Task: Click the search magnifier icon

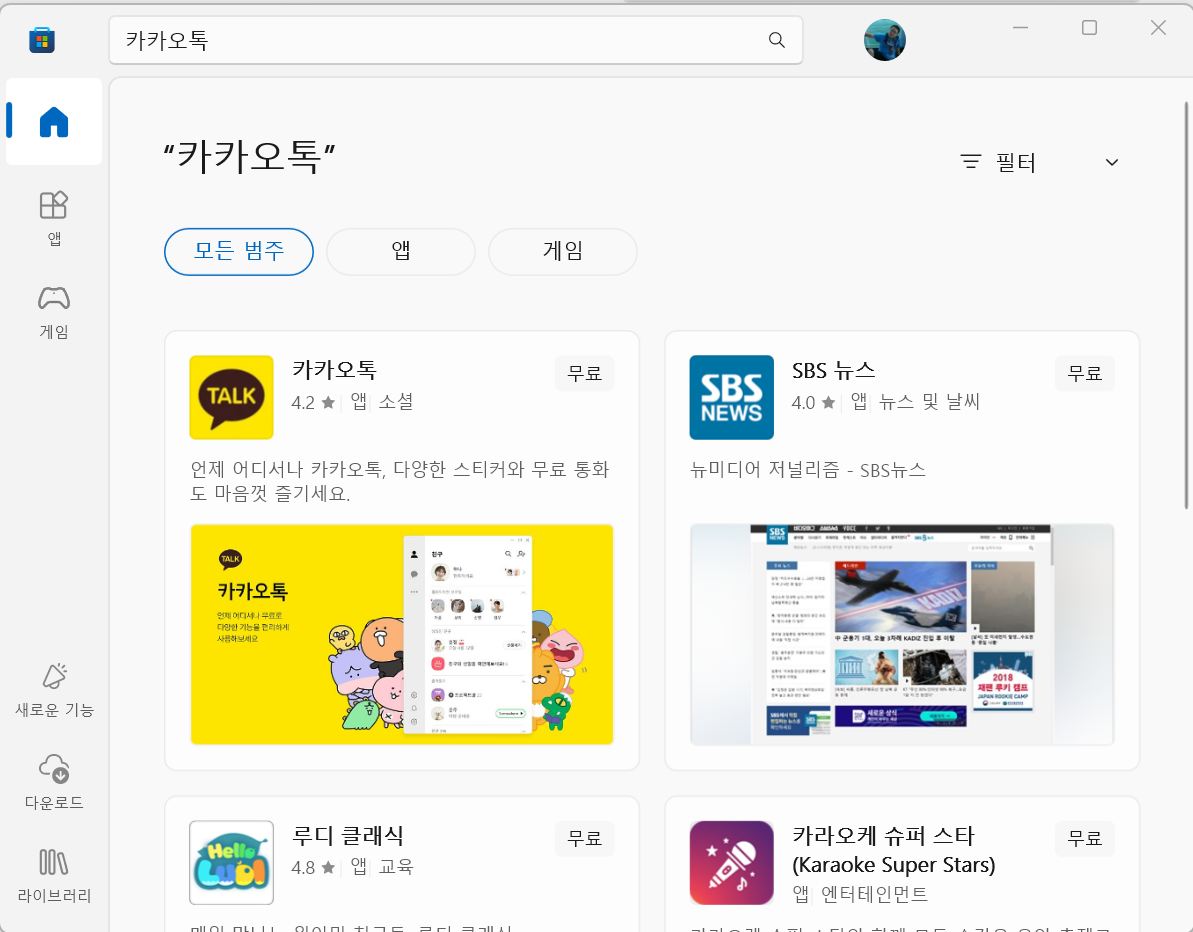Action: click(x=776, y=40)
